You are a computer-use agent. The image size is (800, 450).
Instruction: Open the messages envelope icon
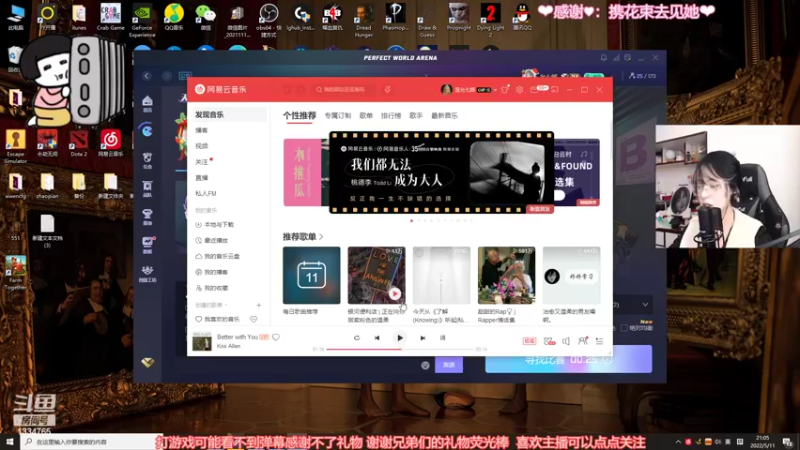click(x=534, y=89)
